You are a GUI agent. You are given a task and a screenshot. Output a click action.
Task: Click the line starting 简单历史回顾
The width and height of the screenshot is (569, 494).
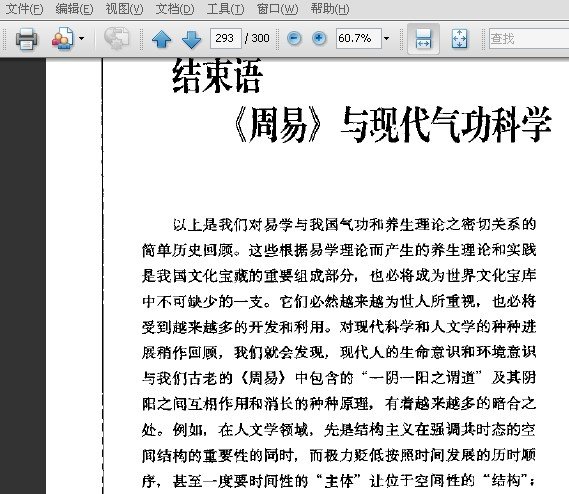[x=339, y=250]
